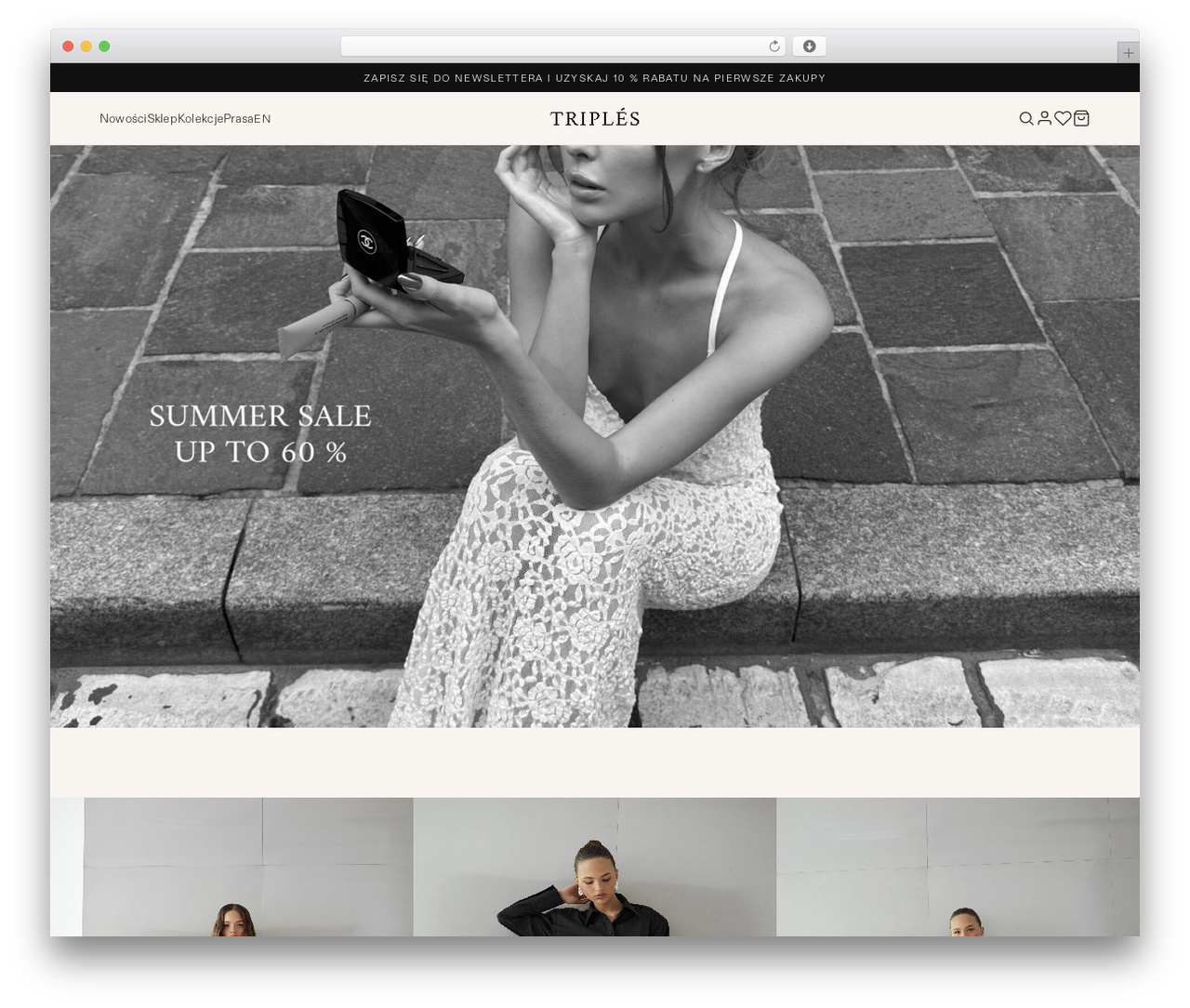Open a new tab with the plus button
The image size is (1190, 1008).
[x=1128, y=53]
